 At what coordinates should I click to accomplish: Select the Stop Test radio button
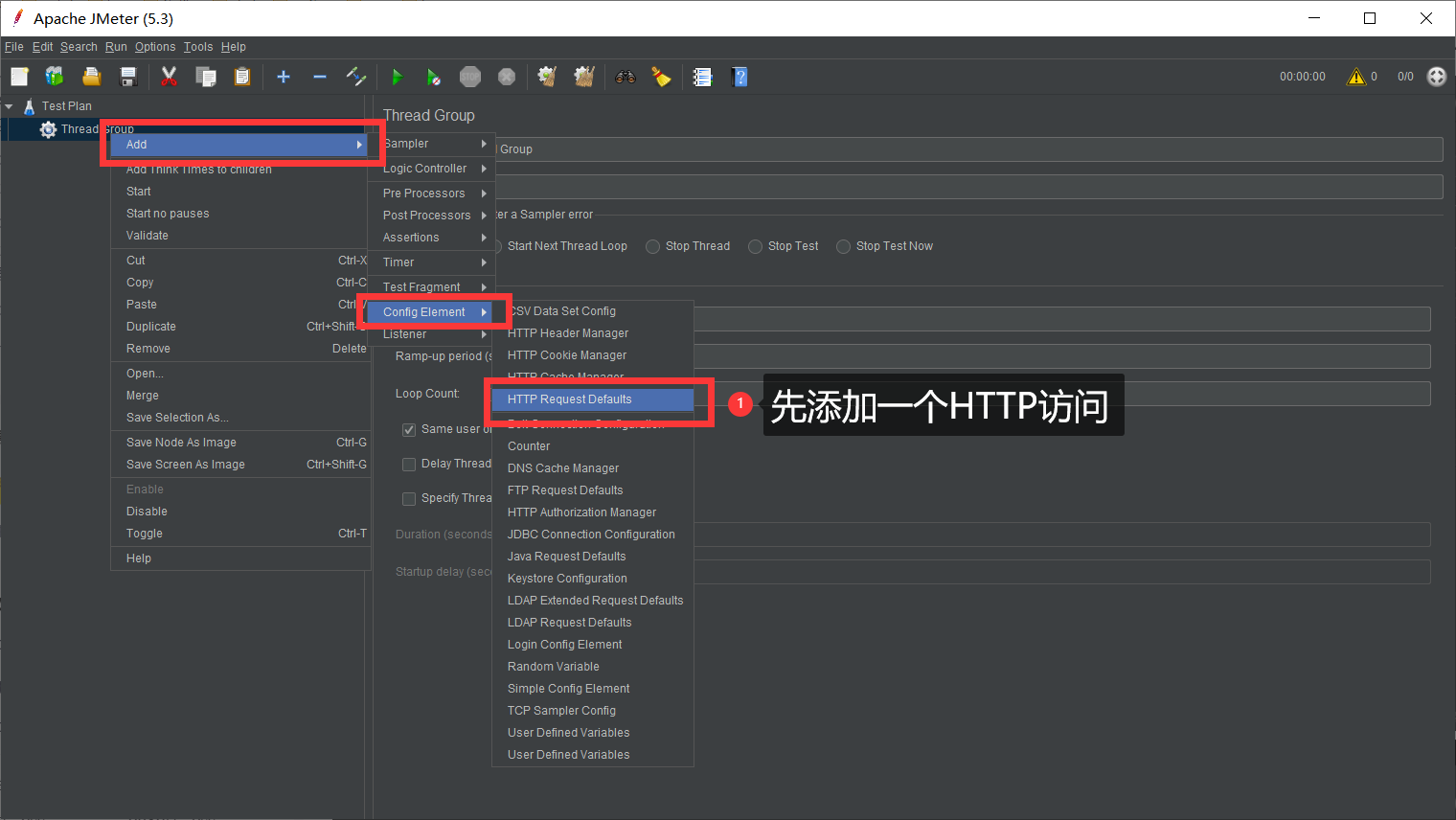click(756, 246)
